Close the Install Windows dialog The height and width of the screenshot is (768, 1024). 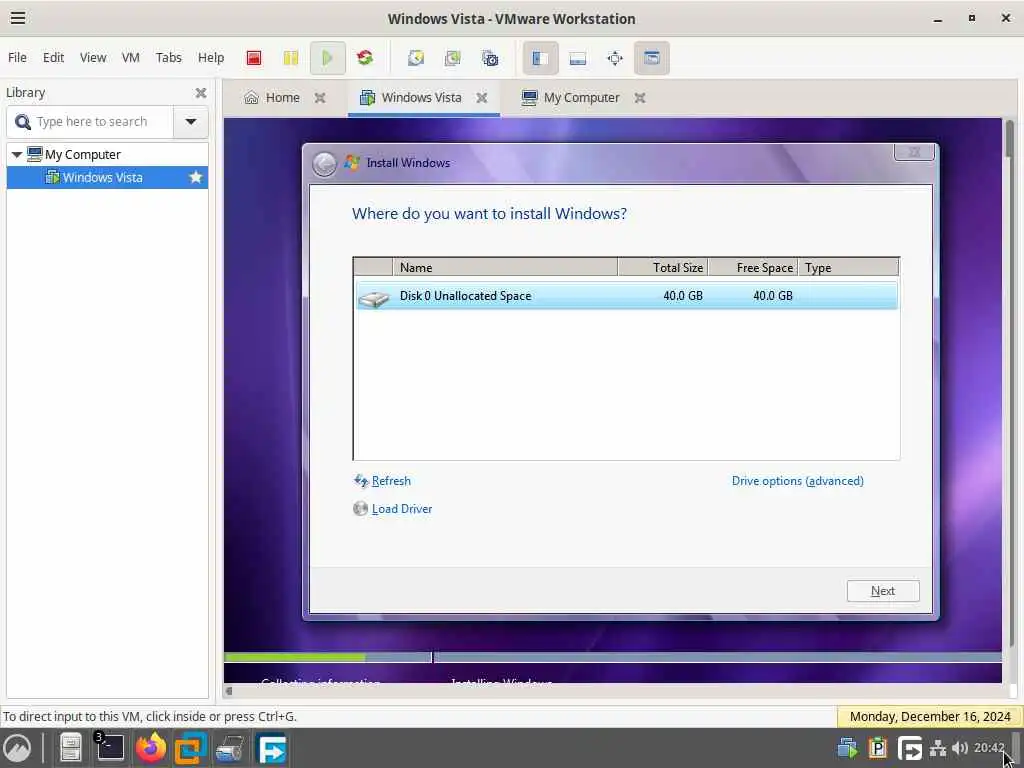[x=914, y=152]
